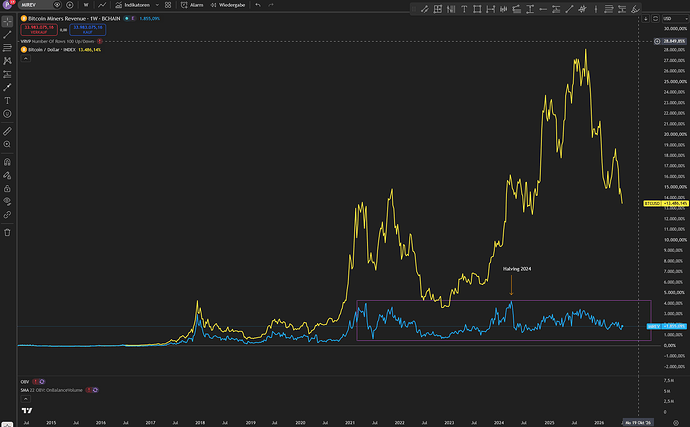Click the plus button on price scale crosshair
690x427 pixels.
(x=657, y=41)
